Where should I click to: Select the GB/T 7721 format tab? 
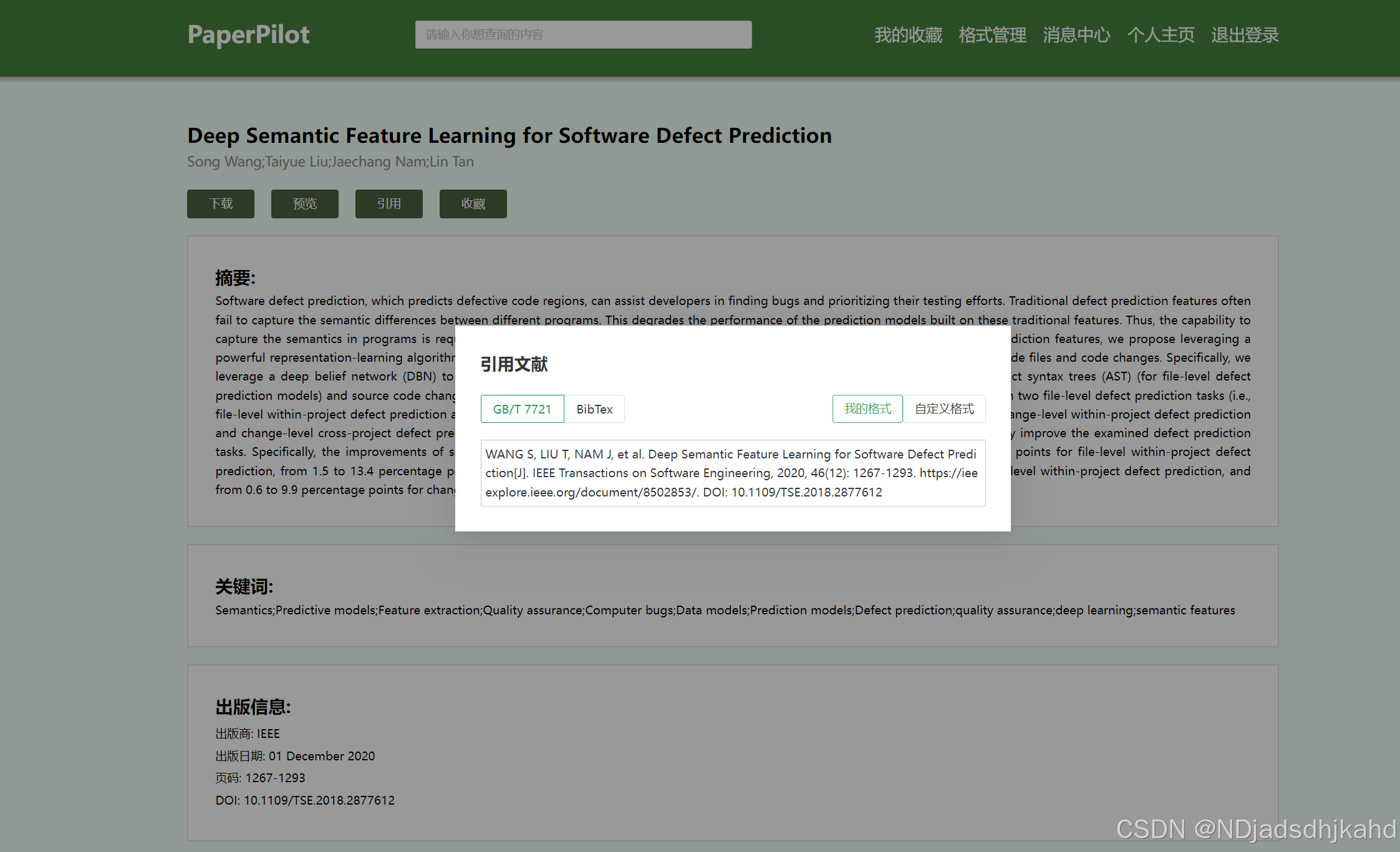522,409
